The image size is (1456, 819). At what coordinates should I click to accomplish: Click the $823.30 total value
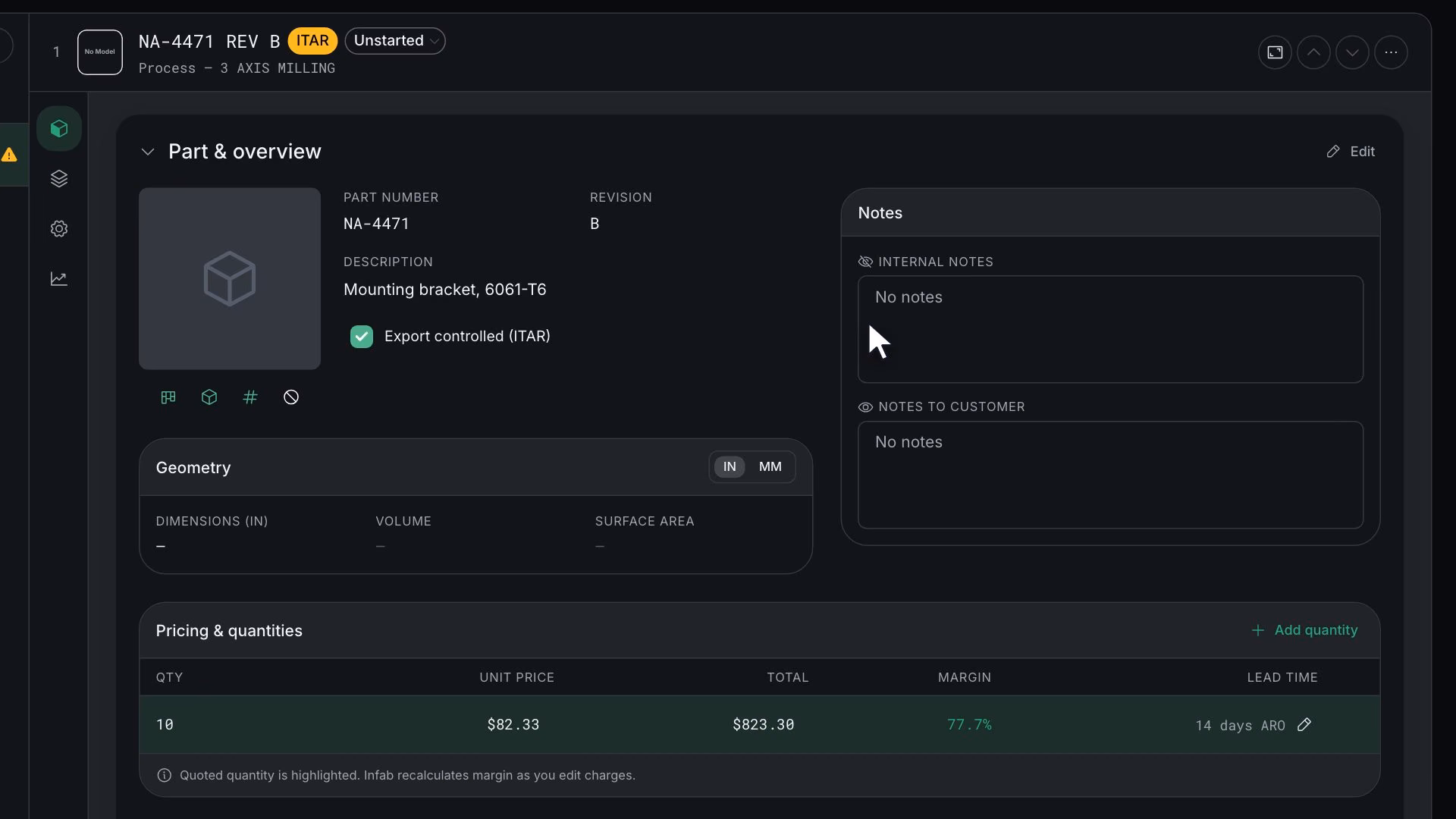764,725
